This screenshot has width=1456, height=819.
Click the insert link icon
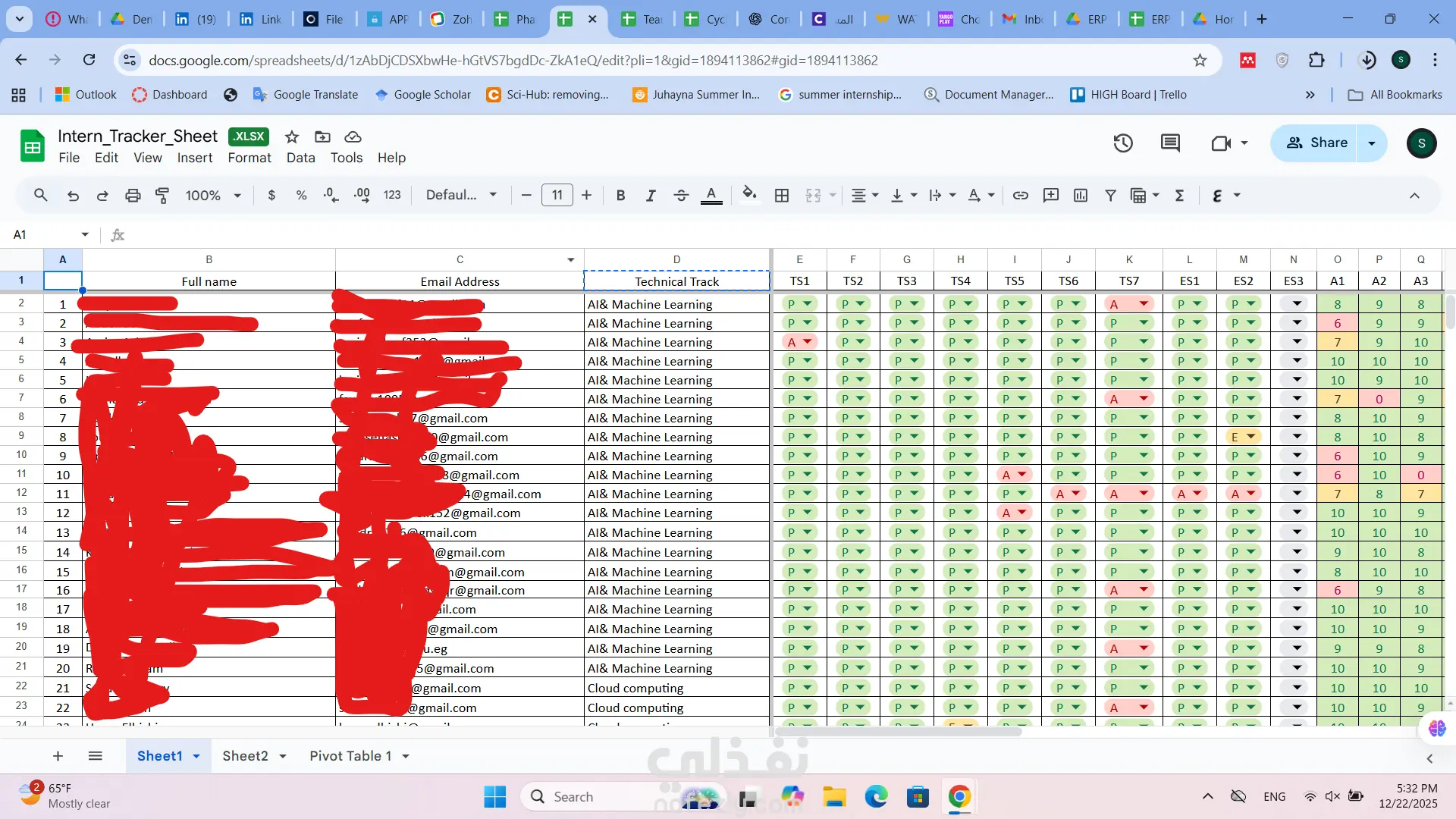(1021, 196)
